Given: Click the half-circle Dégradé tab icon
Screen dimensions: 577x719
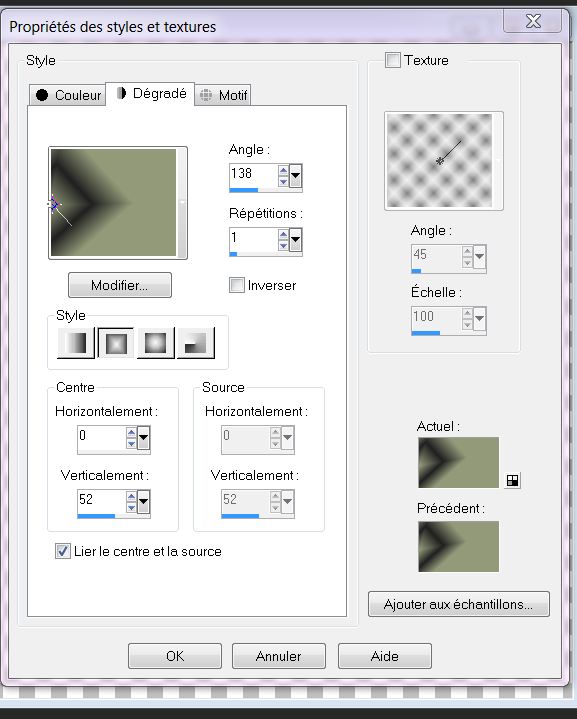Looking at the screenshot, I should 121,93.
